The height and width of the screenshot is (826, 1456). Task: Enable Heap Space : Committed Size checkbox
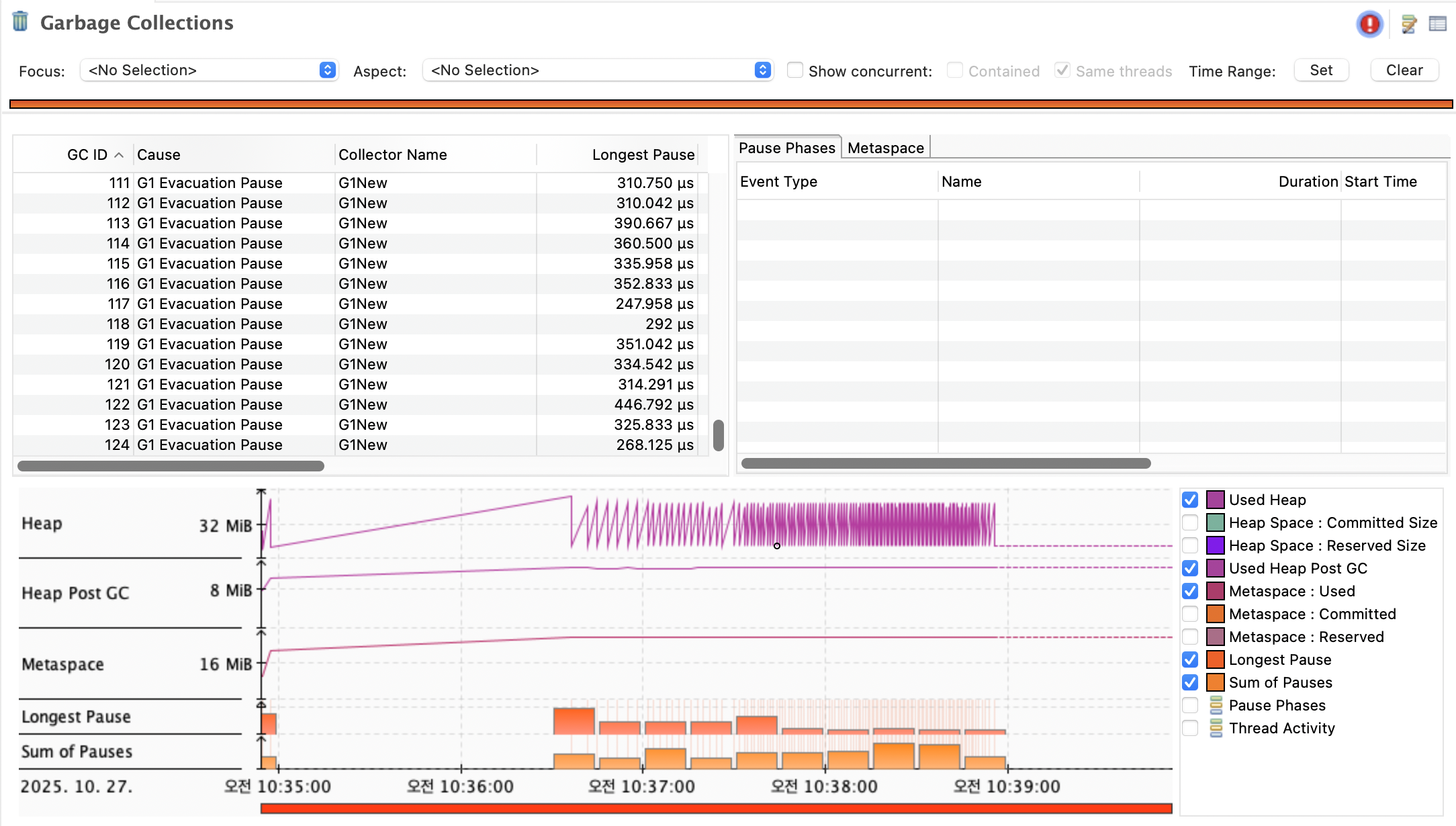(x=1190, y=522)
